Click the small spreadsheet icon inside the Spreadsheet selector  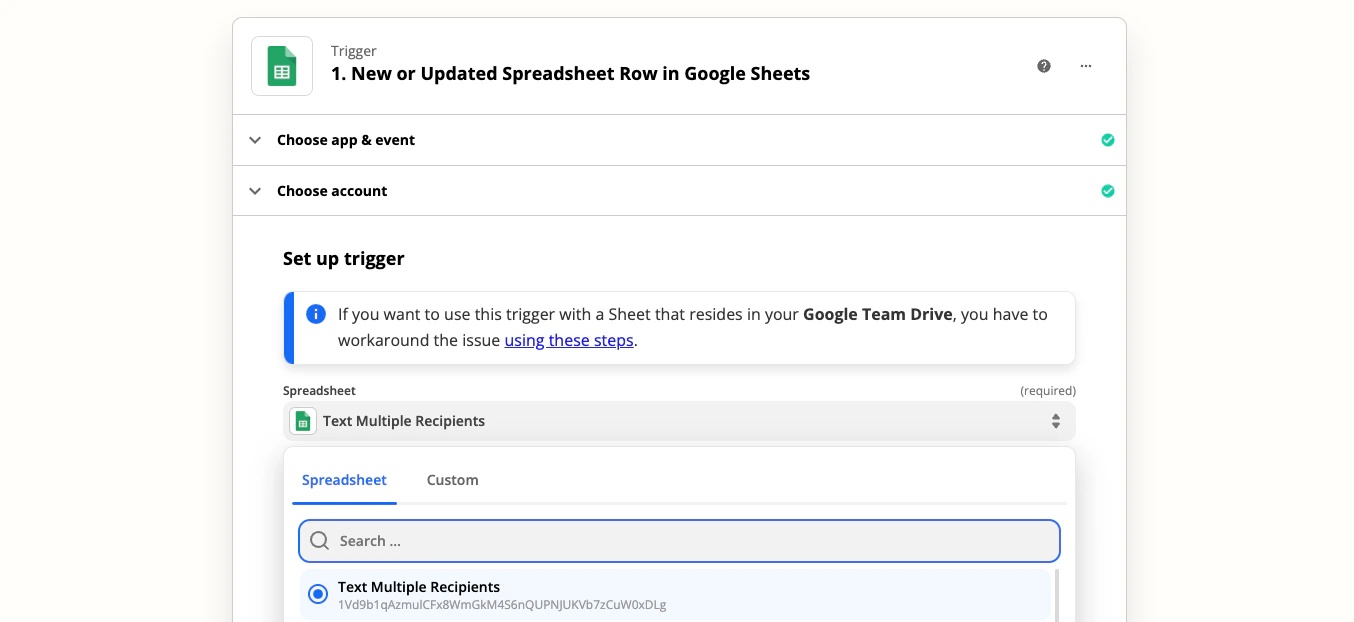tap(302, 420)
